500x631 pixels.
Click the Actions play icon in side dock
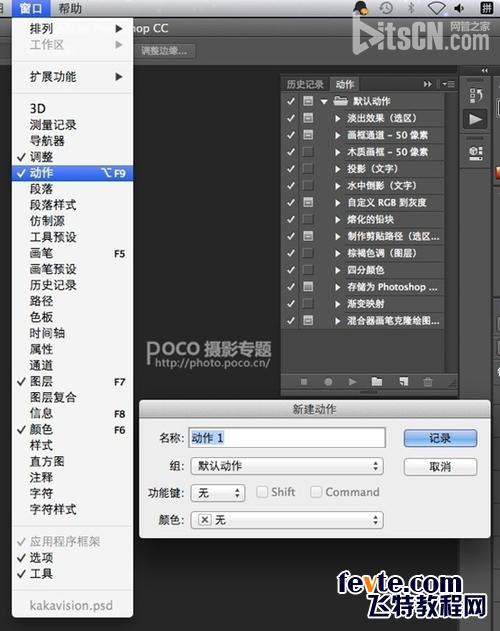pyautogui.click(x=475, y=119)
